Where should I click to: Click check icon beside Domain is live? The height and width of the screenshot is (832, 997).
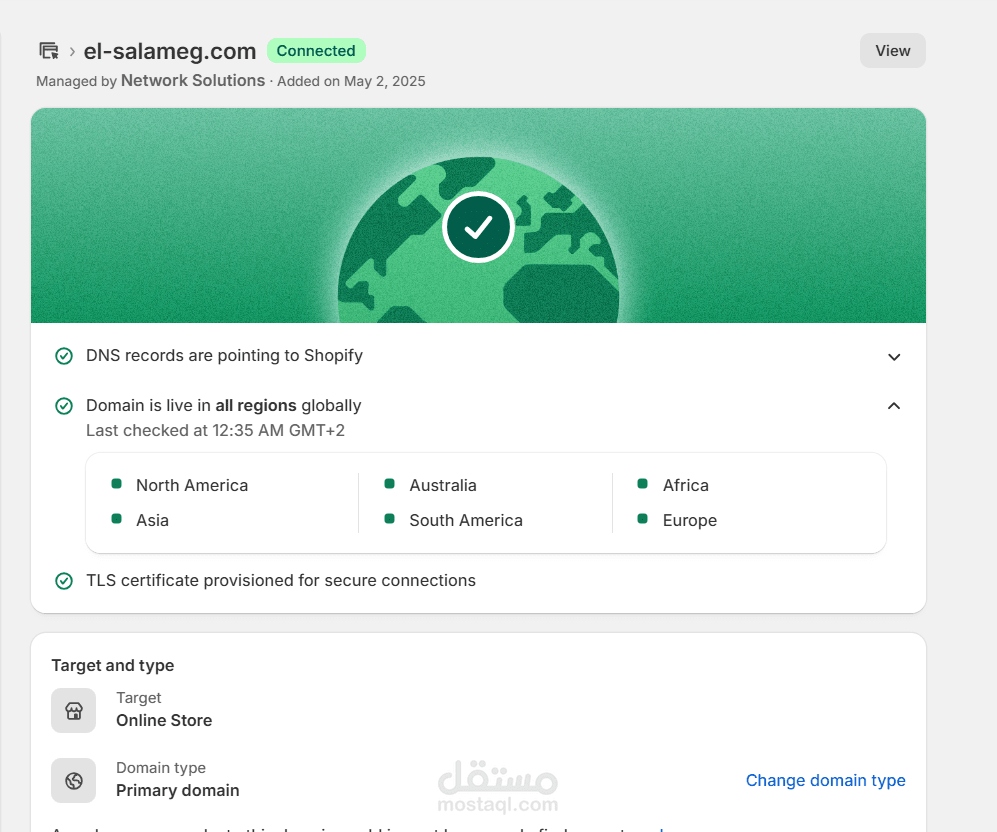(64, 406)
